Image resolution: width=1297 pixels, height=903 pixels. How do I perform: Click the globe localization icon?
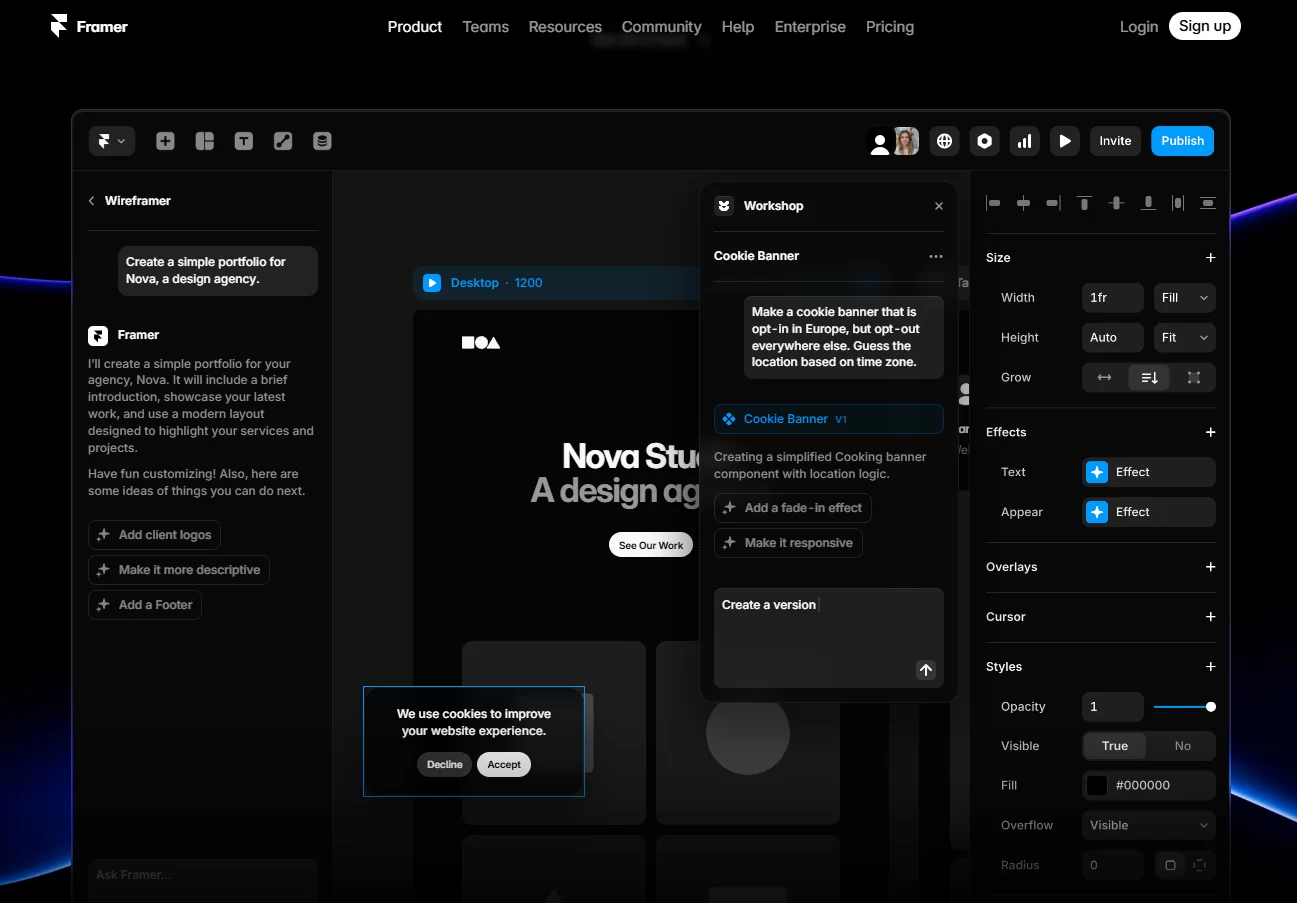[944, 141]
